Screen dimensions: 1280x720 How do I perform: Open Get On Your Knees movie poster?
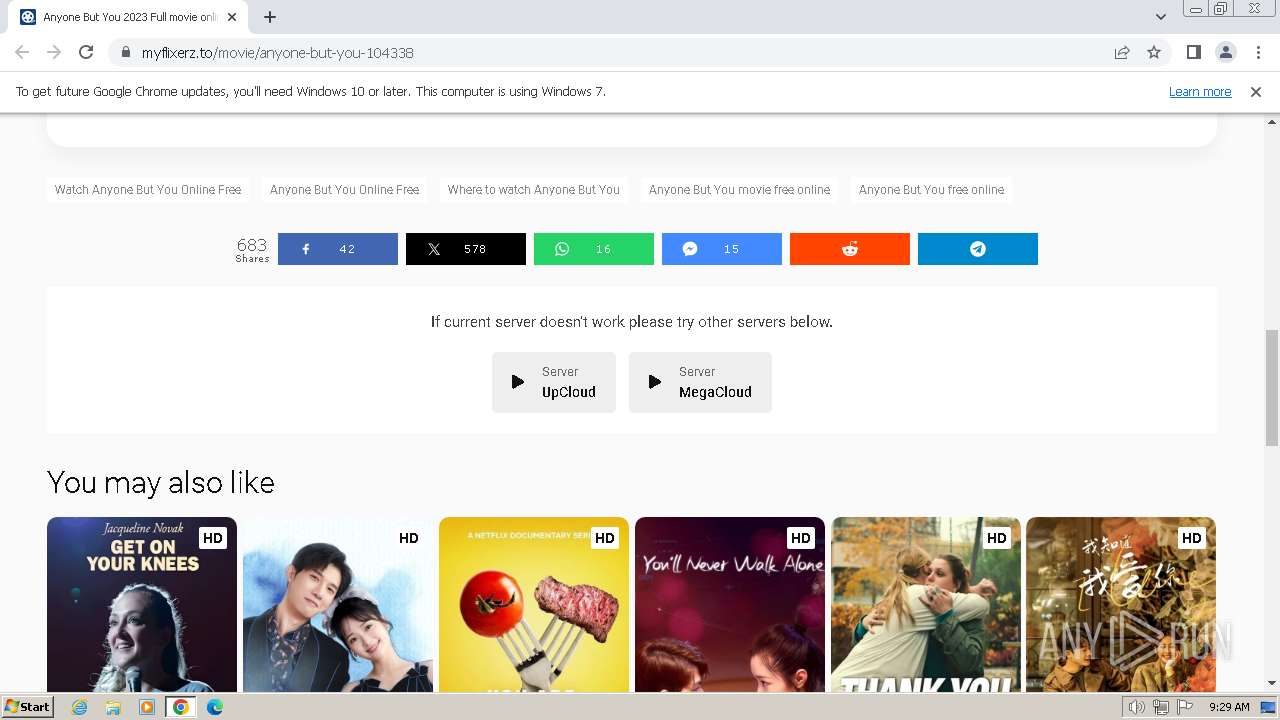click(x=142, y=604)
